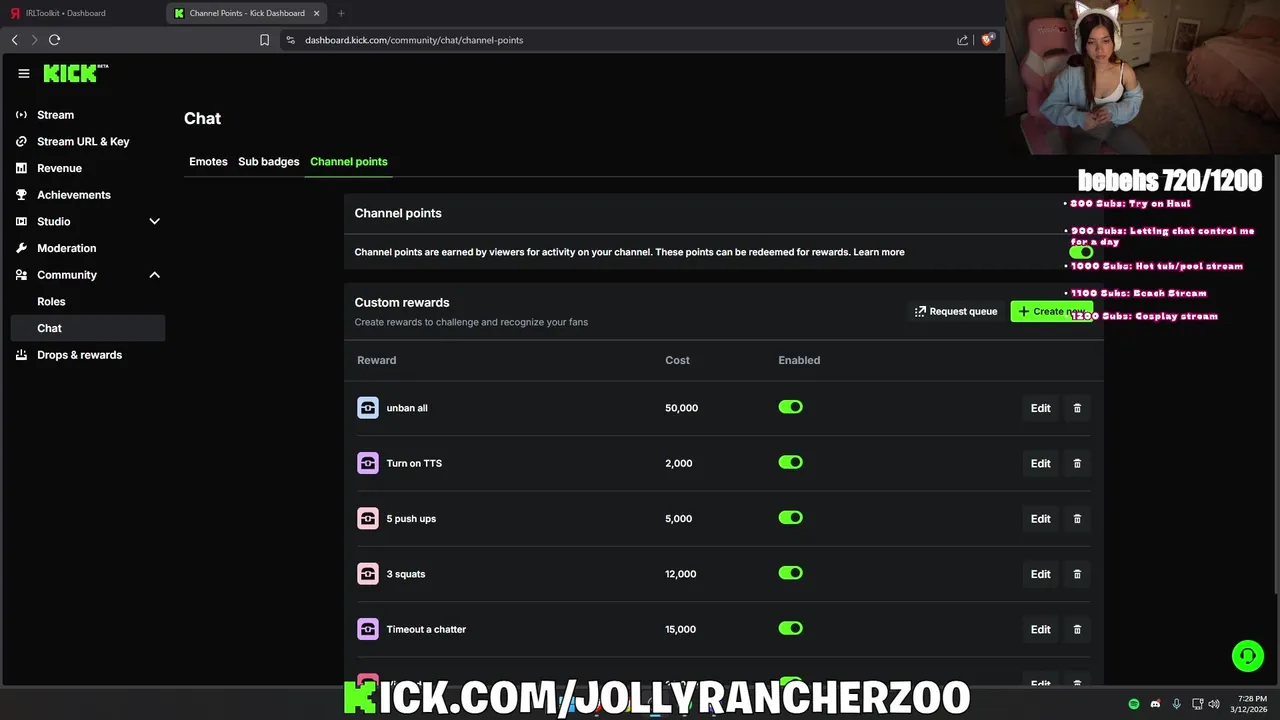Open the hamburger navigation menu
Image resolution: width=1280 pixels, height=720 pixels.
point(24,73)
